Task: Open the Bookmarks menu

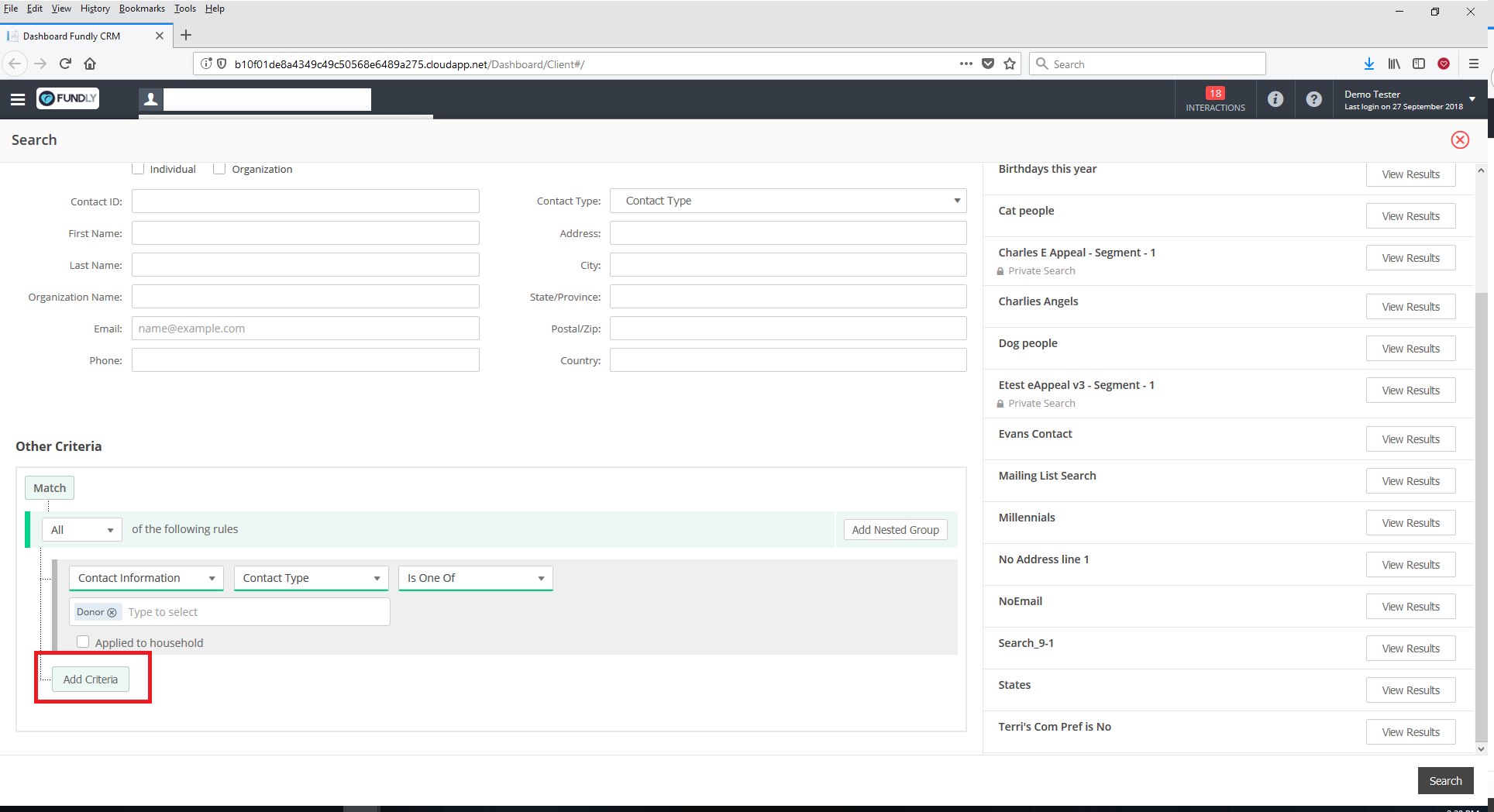Action: pos(142,9)
